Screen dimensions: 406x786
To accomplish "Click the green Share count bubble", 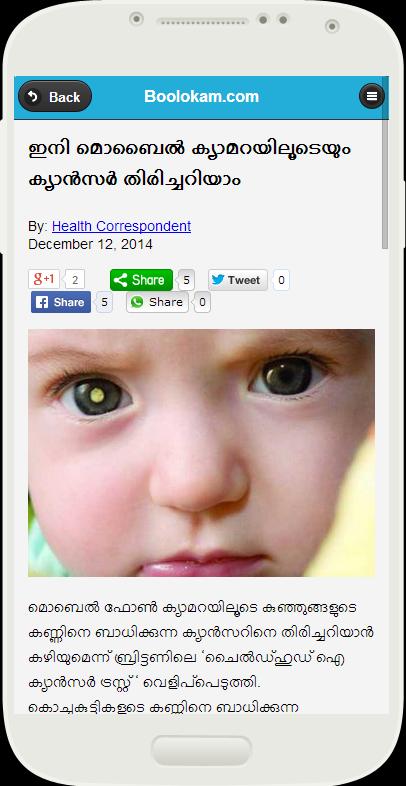I will pos(186,280).
